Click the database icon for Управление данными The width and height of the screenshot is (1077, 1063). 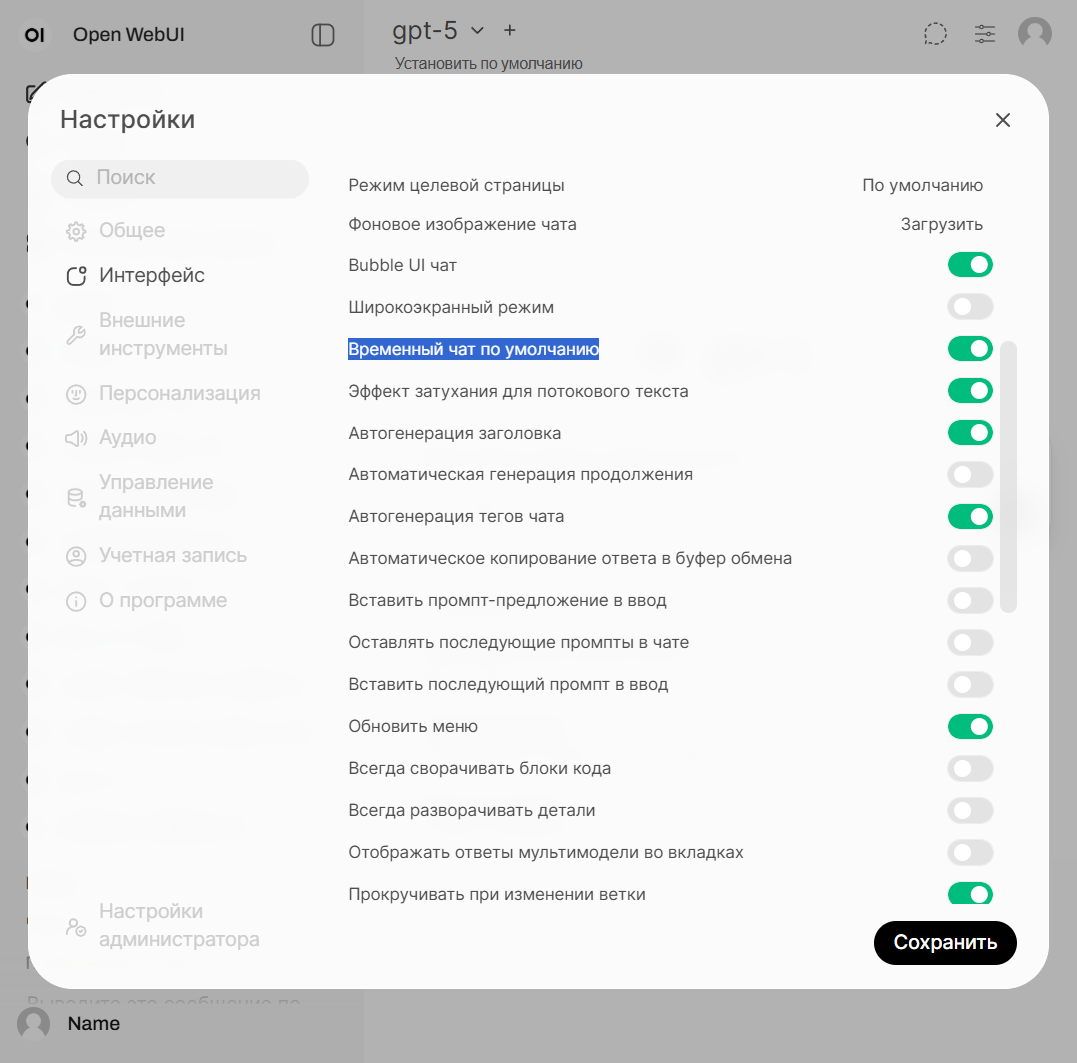[76, 498]
